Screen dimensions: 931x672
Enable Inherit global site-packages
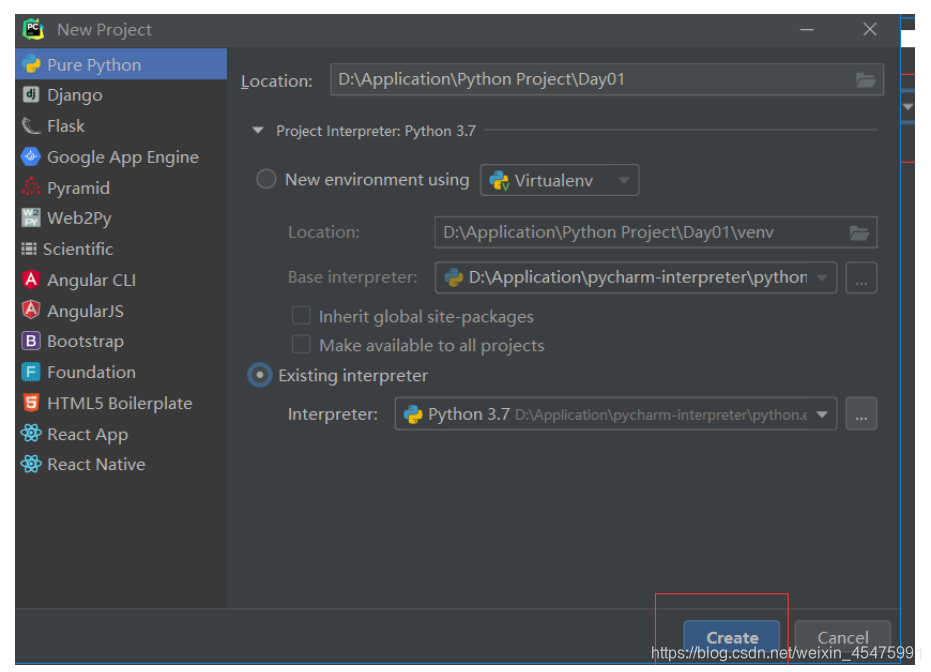point(301,316)
